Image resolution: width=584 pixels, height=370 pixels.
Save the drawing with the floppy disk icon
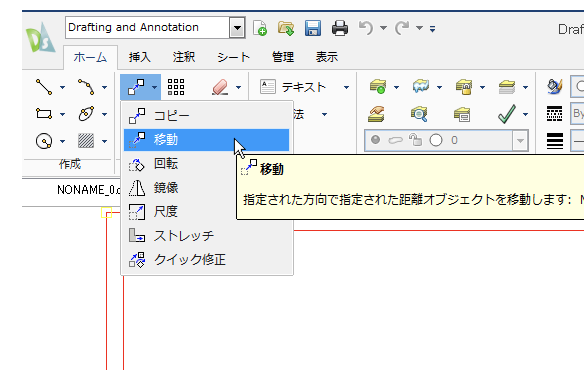tap(313, 28)
